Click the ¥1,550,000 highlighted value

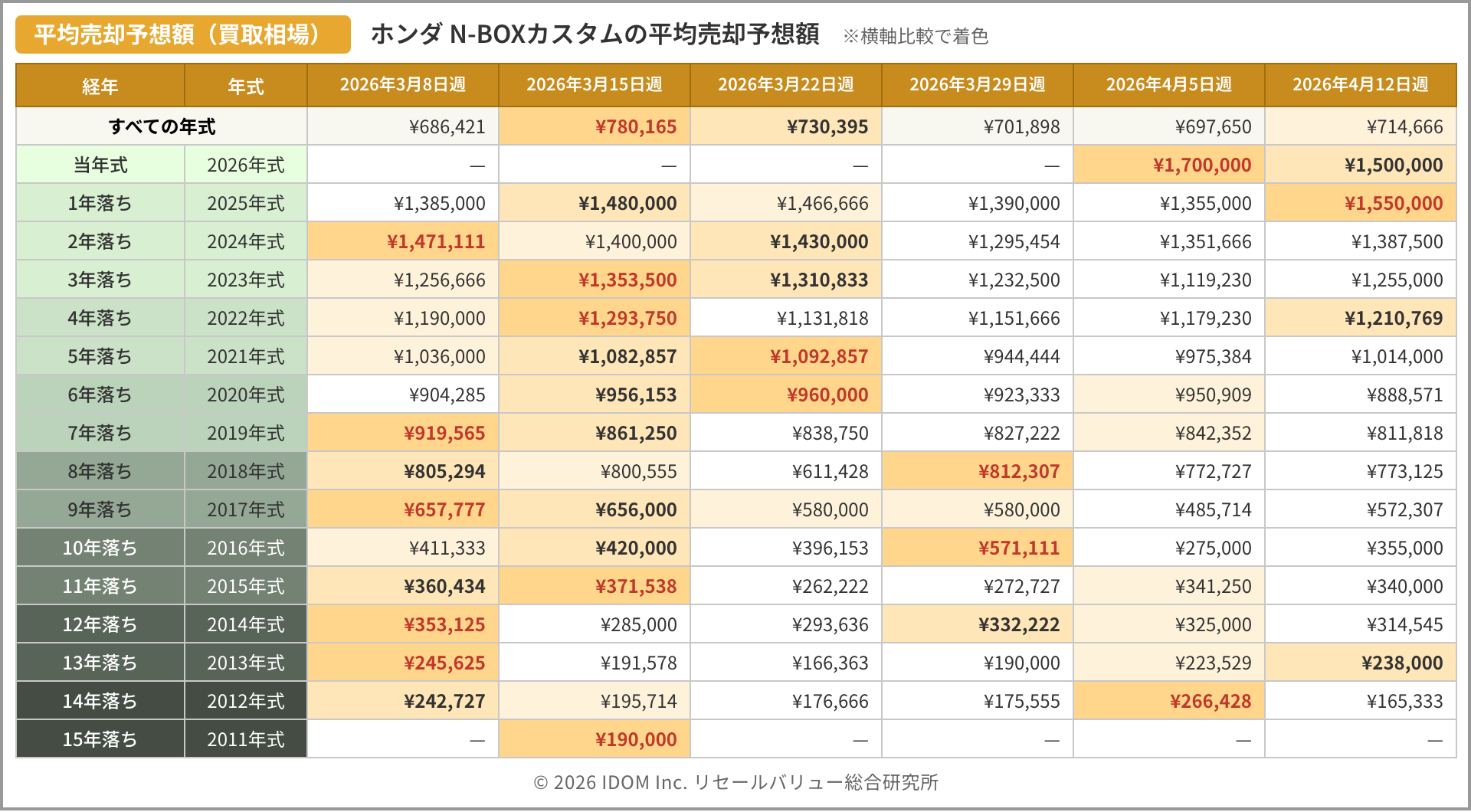tap(1393, 203)
